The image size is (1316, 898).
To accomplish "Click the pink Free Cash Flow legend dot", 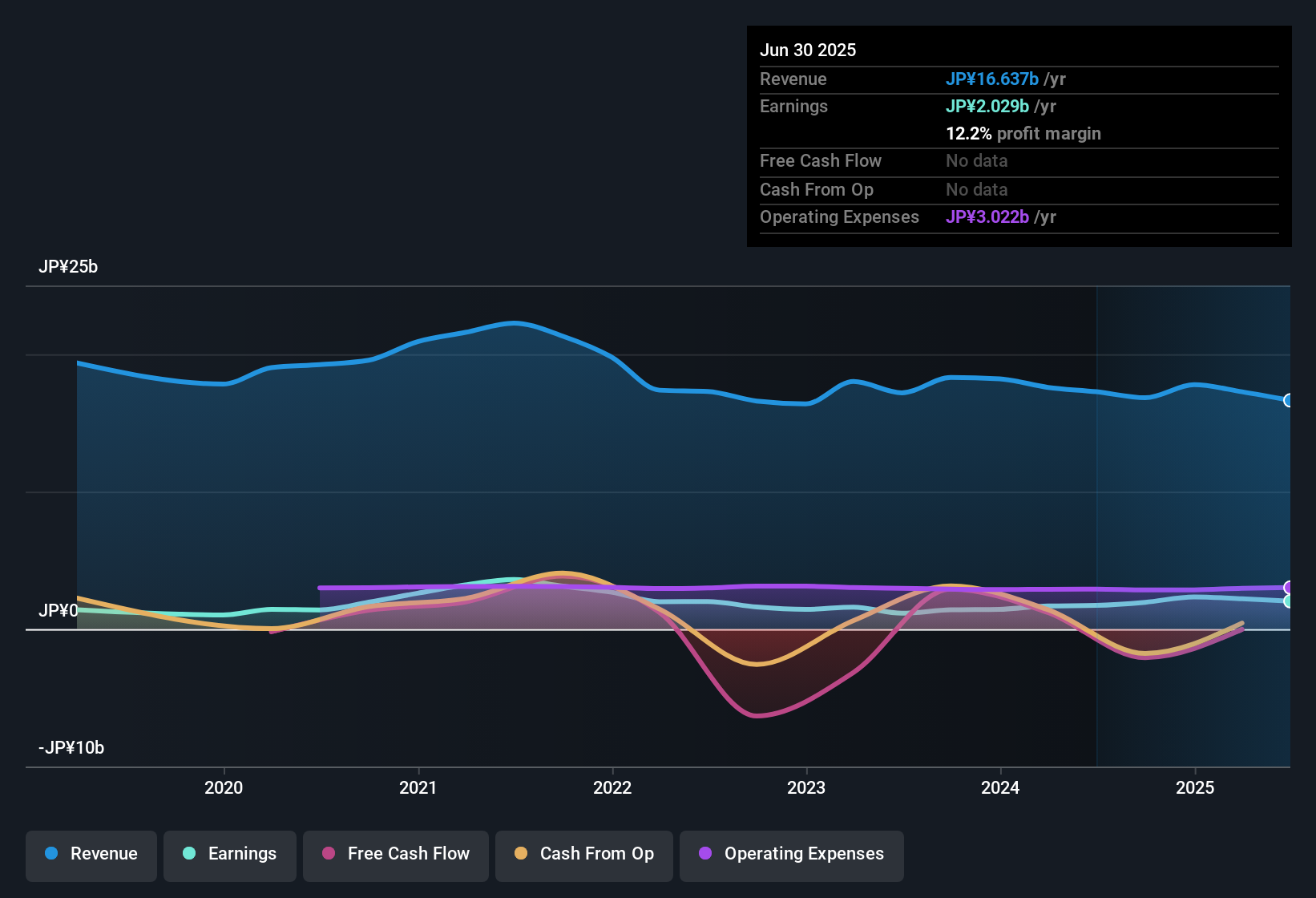I will coord(329,853).
